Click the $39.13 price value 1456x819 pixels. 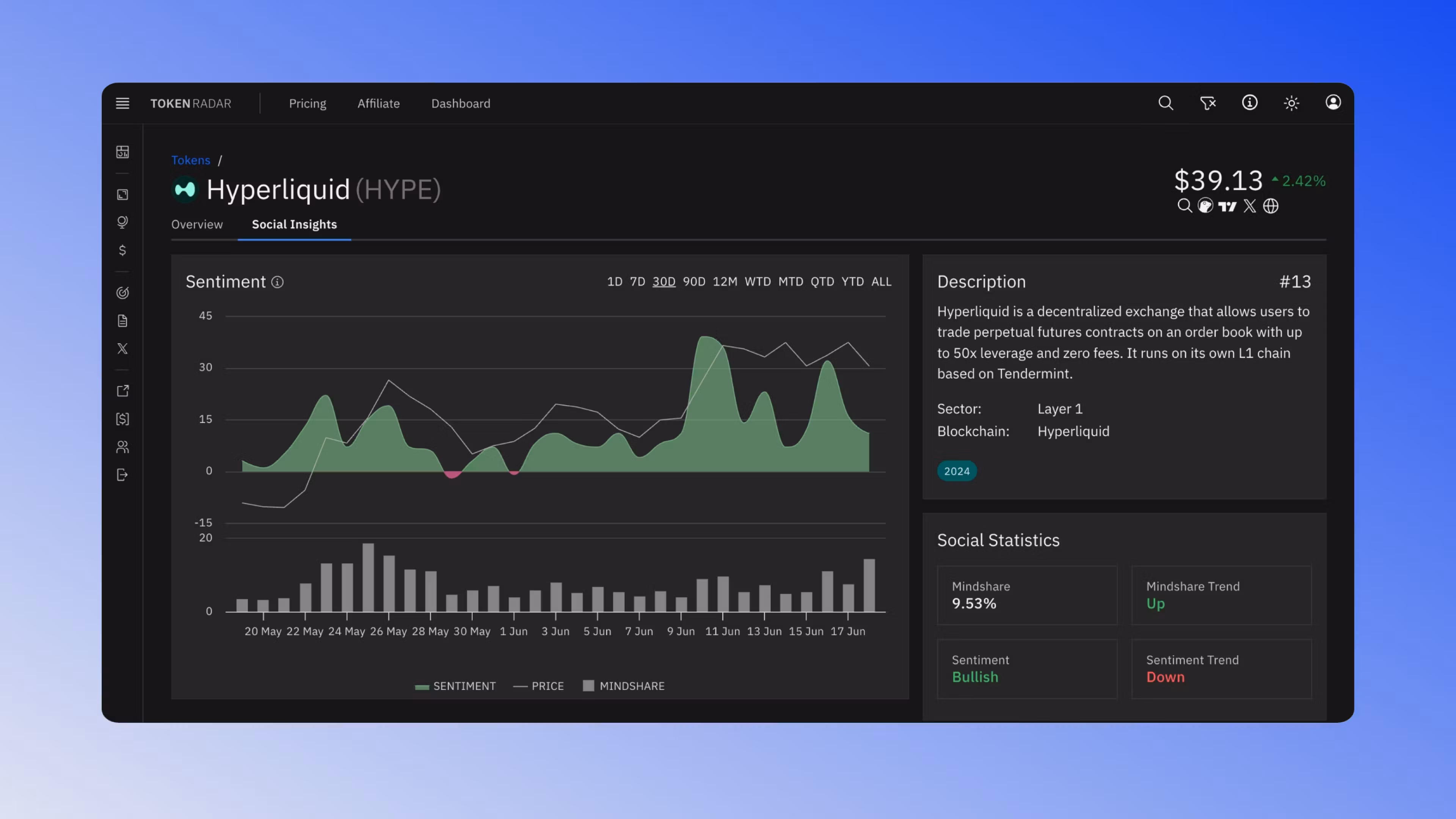tap(1218, 181)
